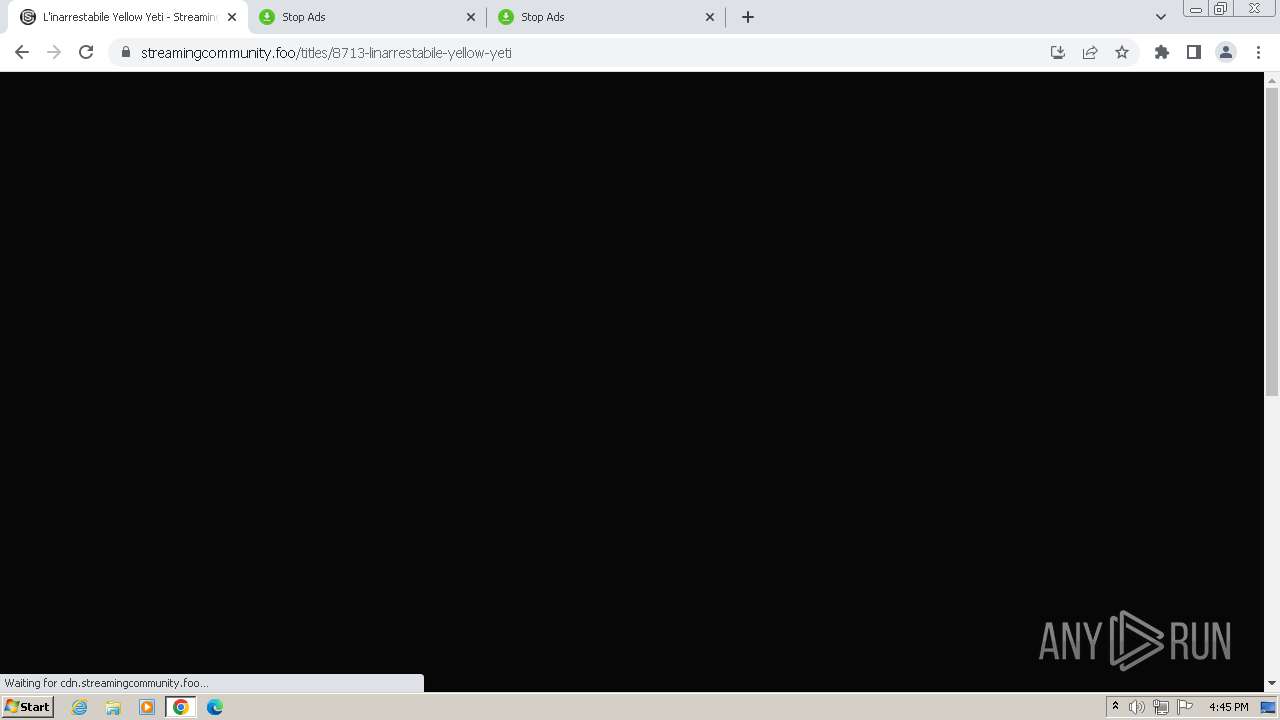Open a new tab with plus button
1280x720 pixels.
point(748,17)
